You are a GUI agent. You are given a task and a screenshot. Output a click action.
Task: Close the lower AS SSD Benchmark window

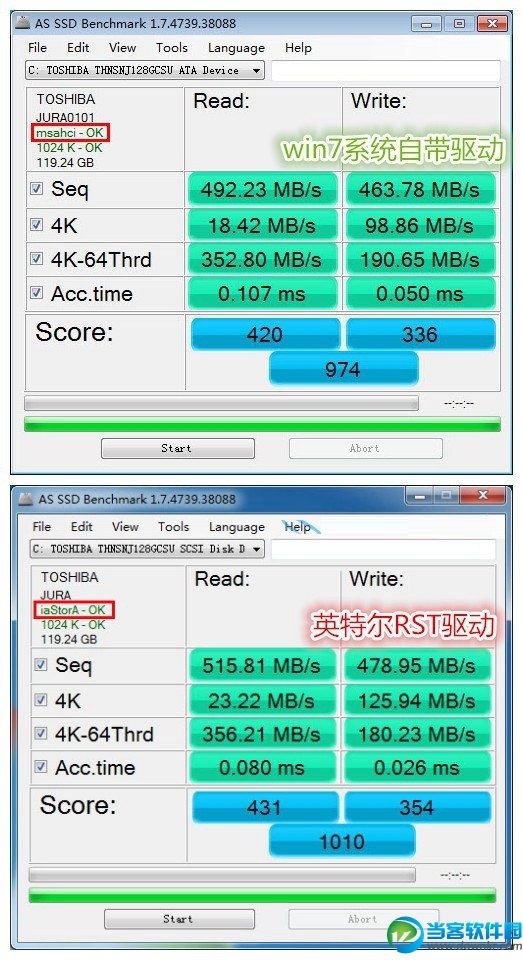(x=482, y=495)
